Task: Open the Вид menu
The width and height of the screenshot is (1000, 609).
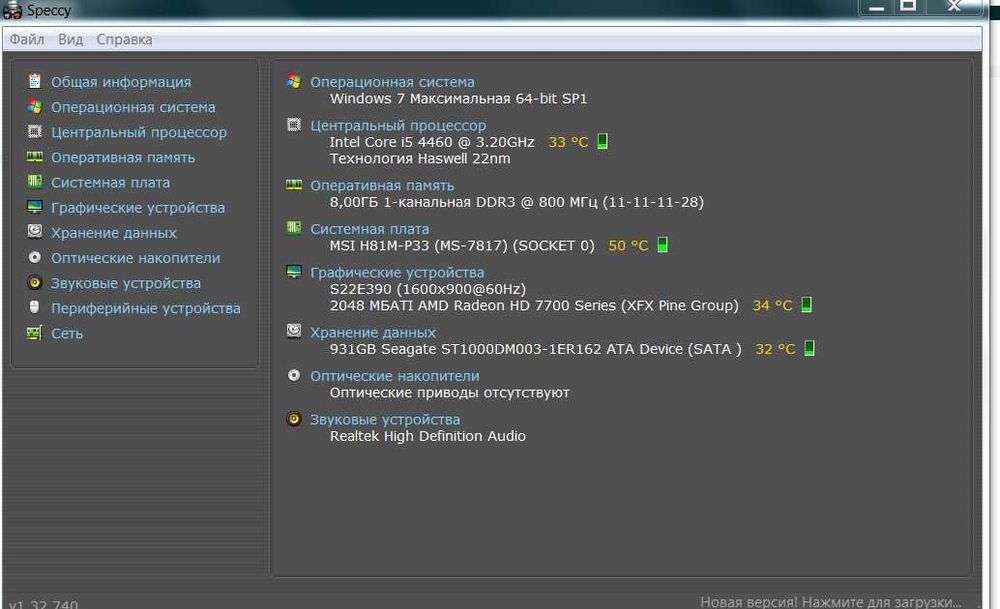Action: 70,40
